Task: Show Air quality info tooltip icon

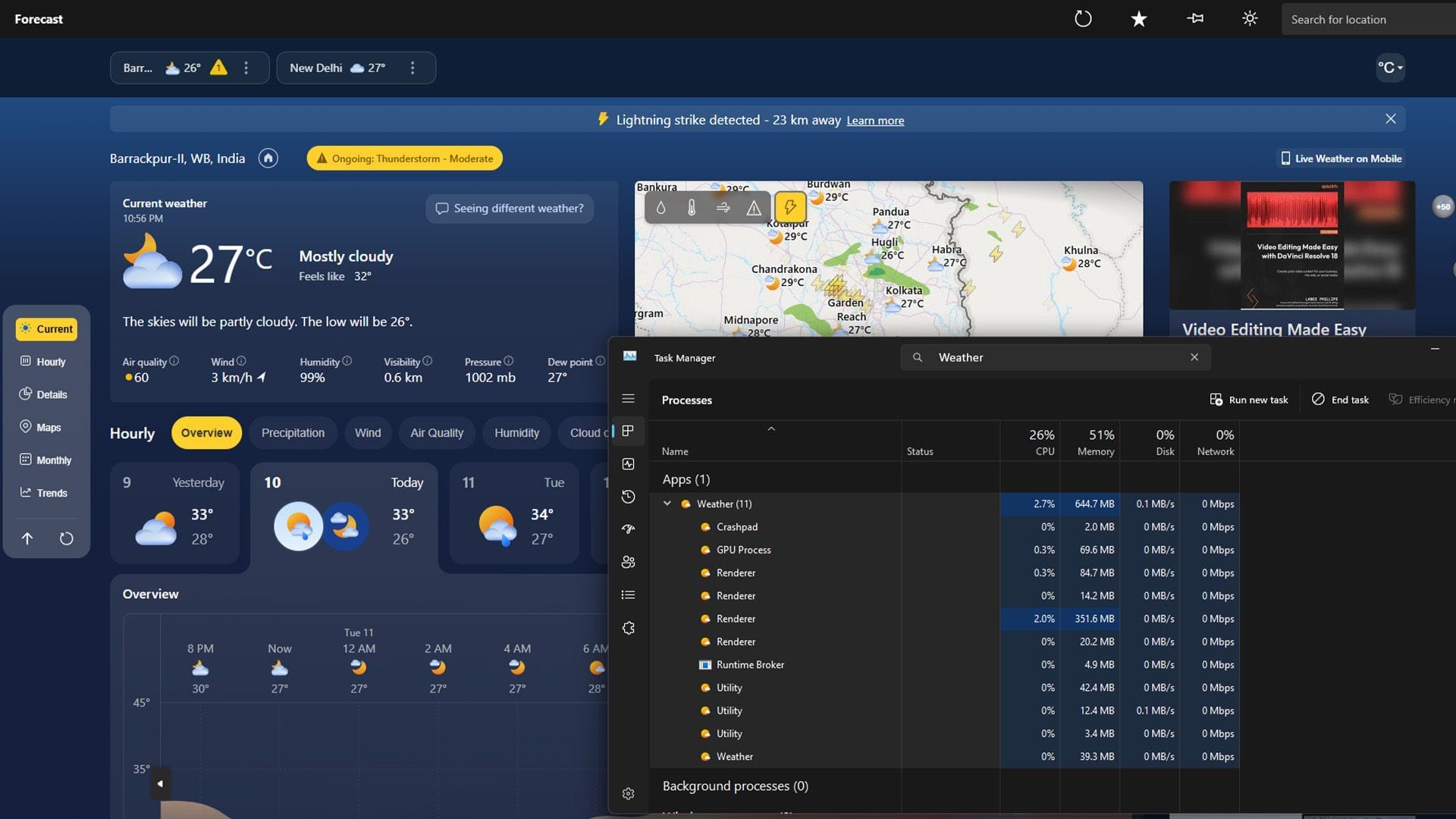Action: point(174,361)
